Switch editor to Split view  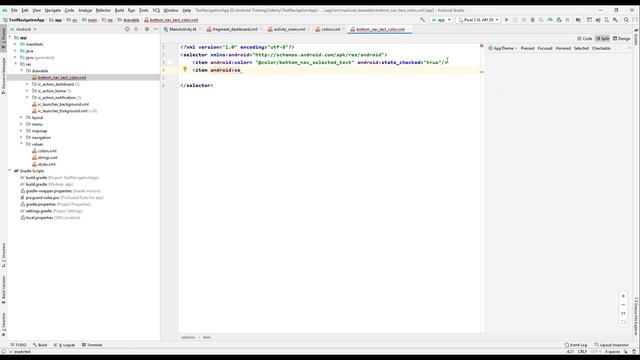point(602,38)
